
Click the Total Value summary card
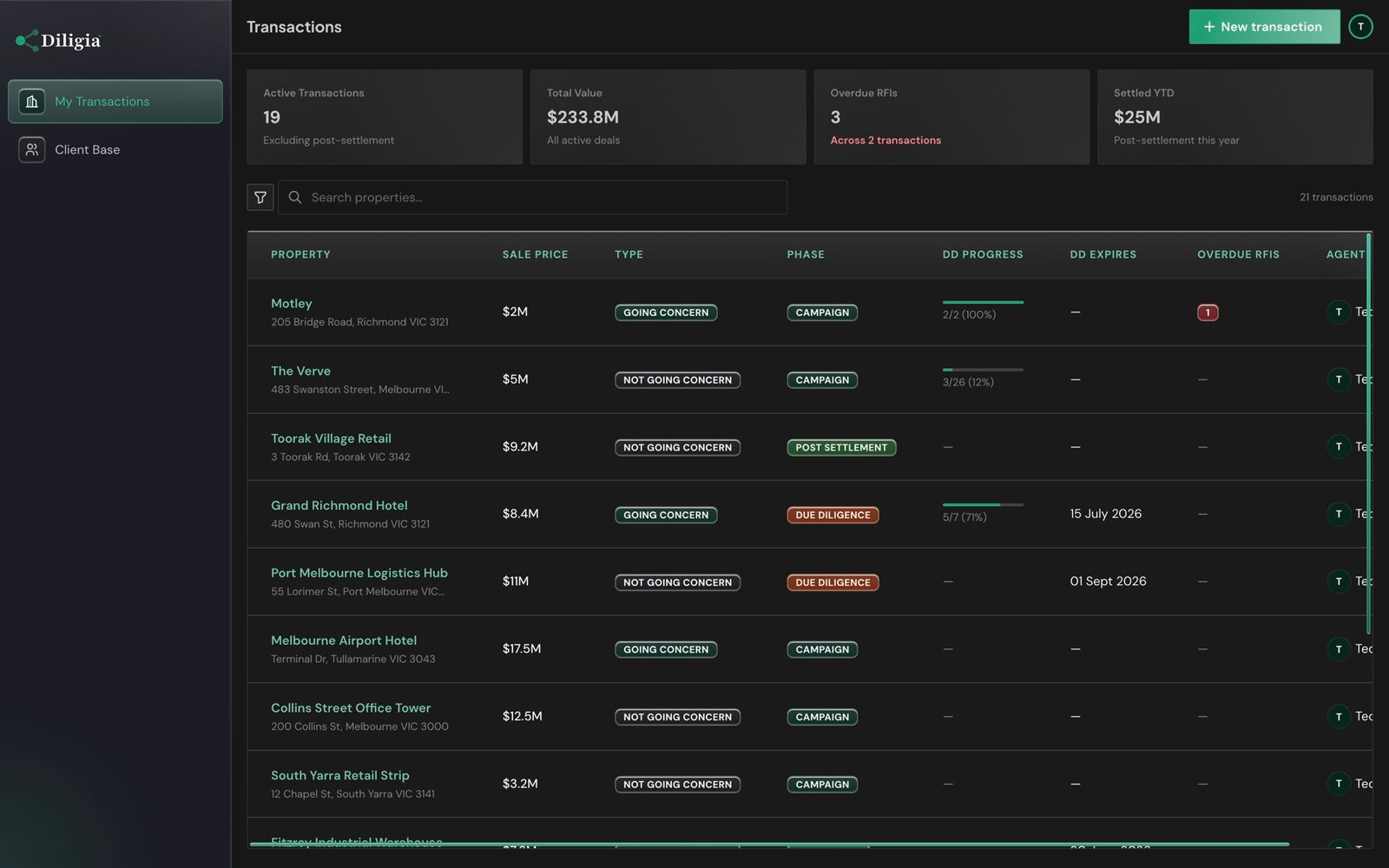pos(668,117)
